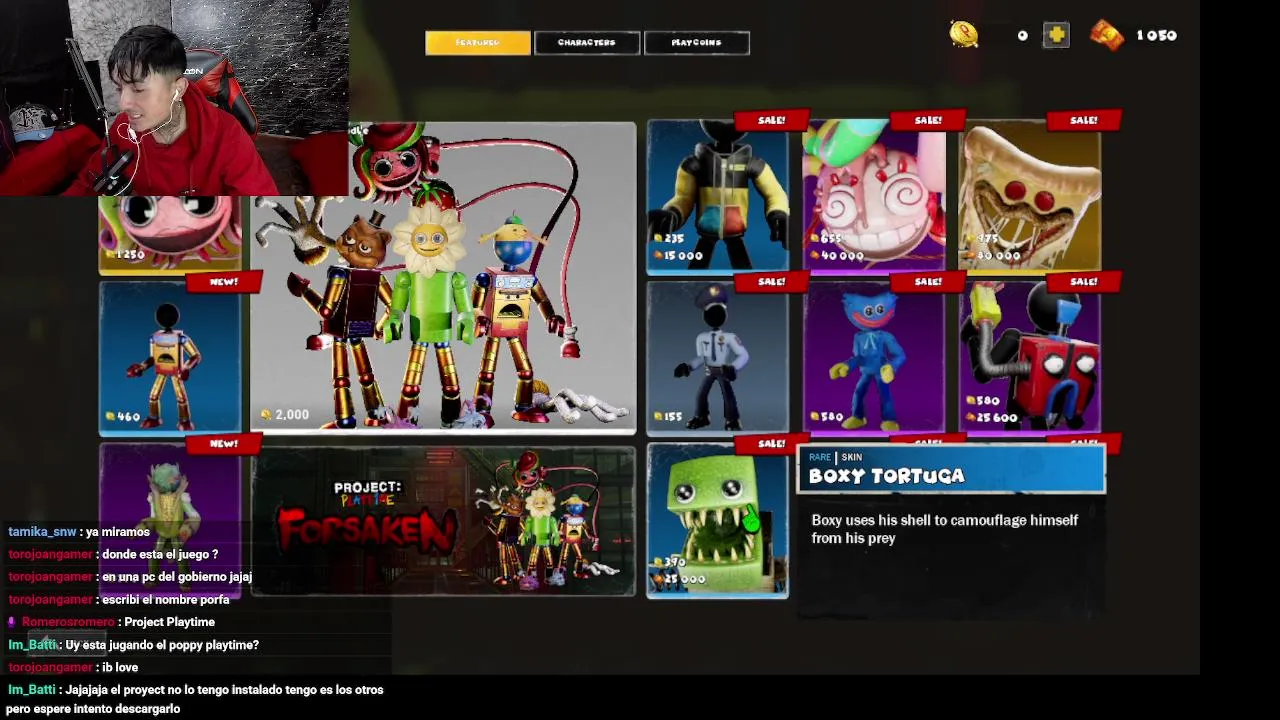
Task: Click the orange ticket currency icon
Action: pos(1106,35)
